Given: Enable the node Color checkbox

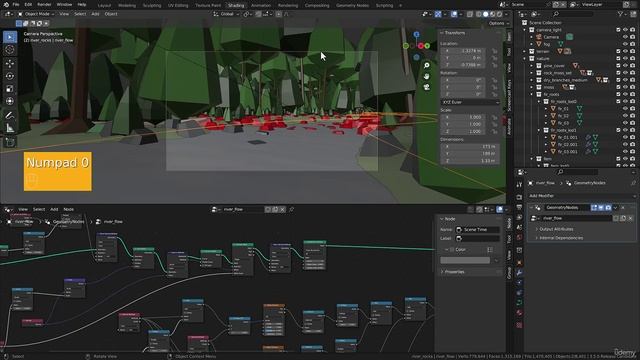Looking at the screenshot, I should (452, 249).
